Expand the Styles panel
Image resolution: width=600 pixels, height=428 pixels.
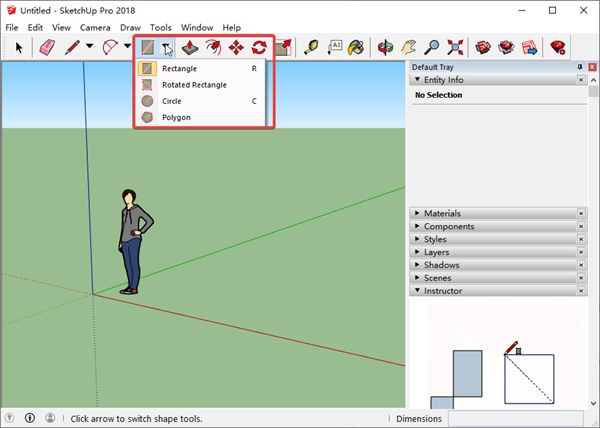point(417,239)
